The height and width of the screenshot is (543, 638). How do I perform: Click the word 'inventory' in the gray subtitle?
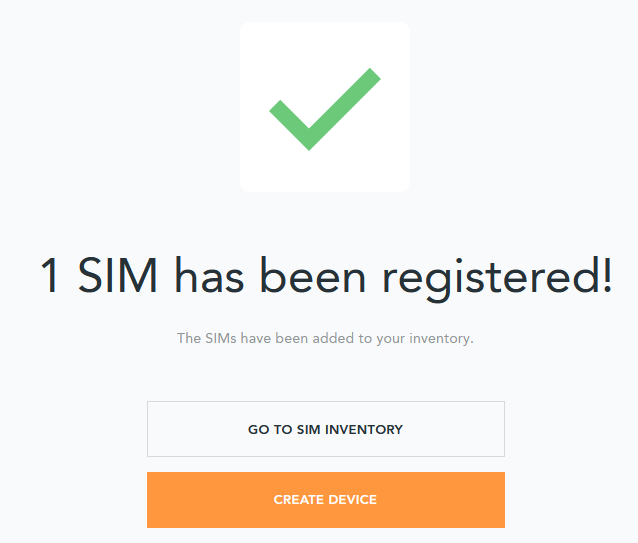coord(441,338)
